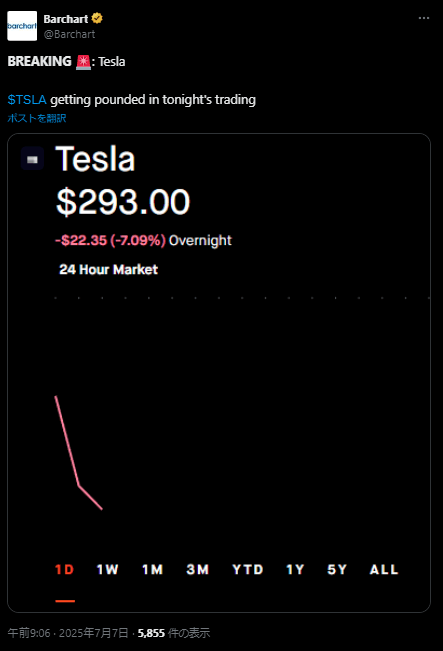Show the ALL time chart range
Screen dimensions: 443x651
click(384, 569)
